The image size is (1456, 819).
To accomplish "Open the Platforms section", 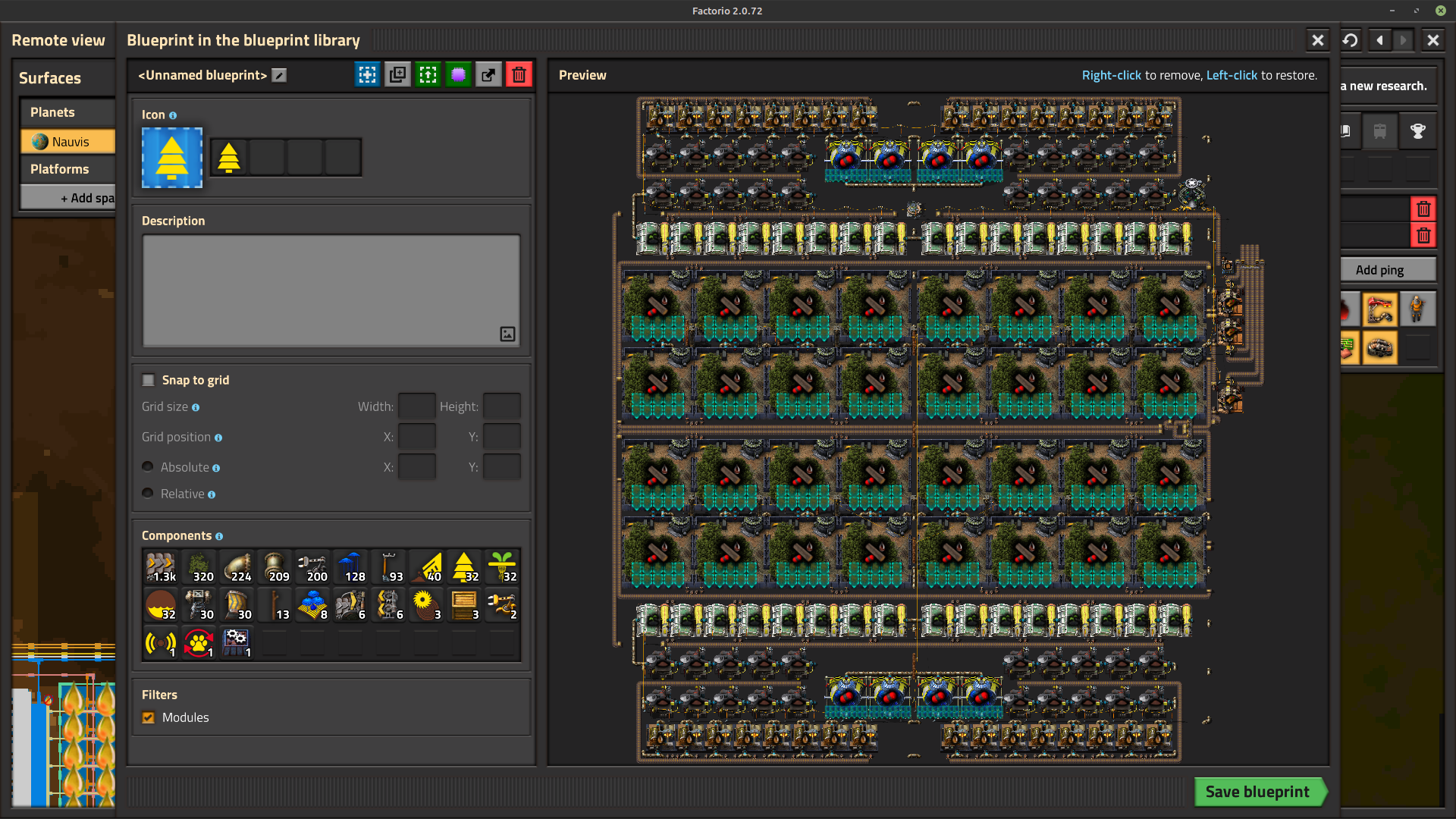I will click(x=60, y=169).
